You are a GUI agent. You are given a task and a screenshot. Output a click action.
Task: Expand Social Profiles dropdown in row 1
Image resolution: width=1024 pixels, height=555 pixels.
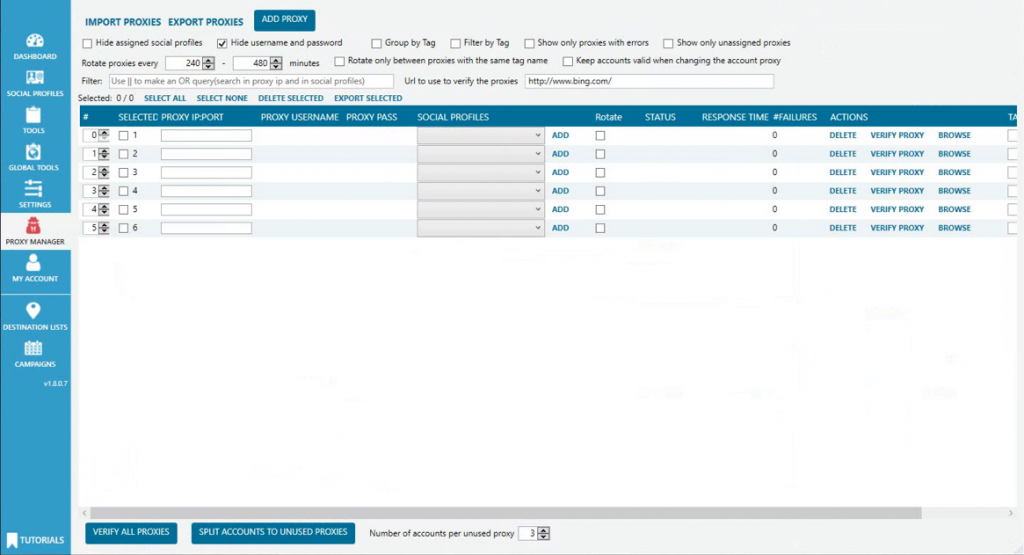(x=480, y=135)
